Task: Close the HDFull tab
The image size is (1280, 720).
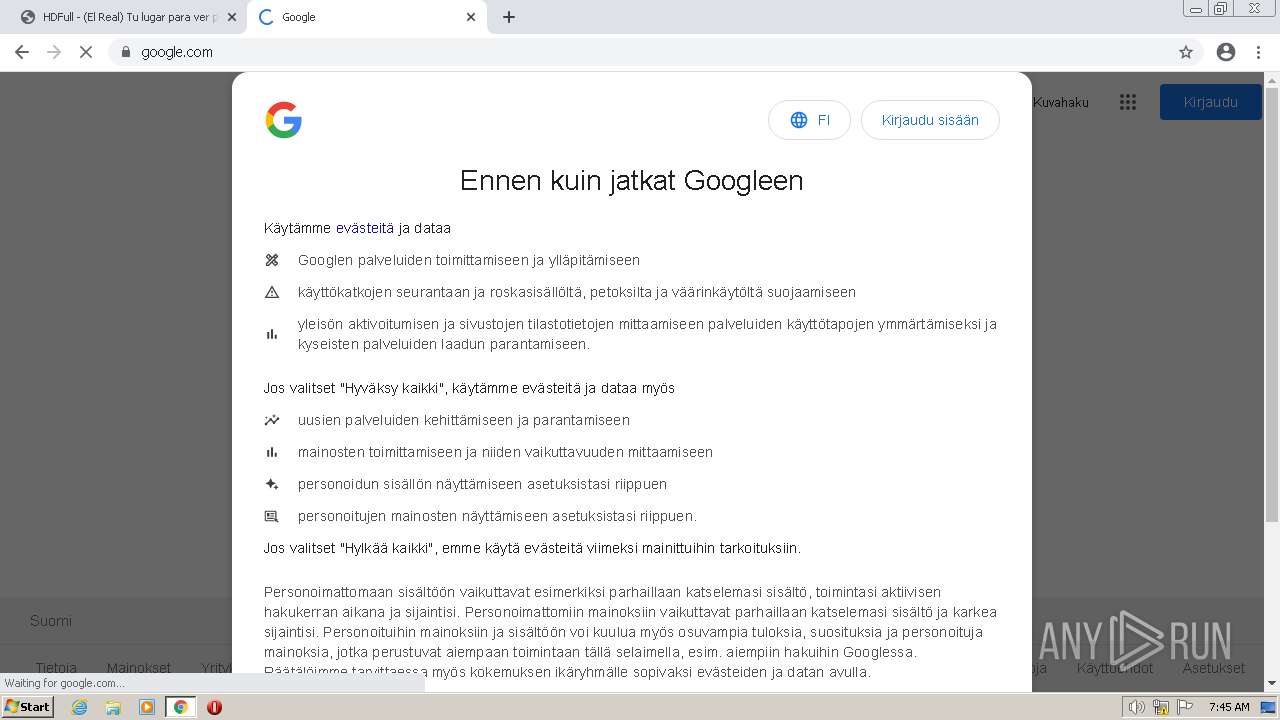Action: tap(232, 17)
